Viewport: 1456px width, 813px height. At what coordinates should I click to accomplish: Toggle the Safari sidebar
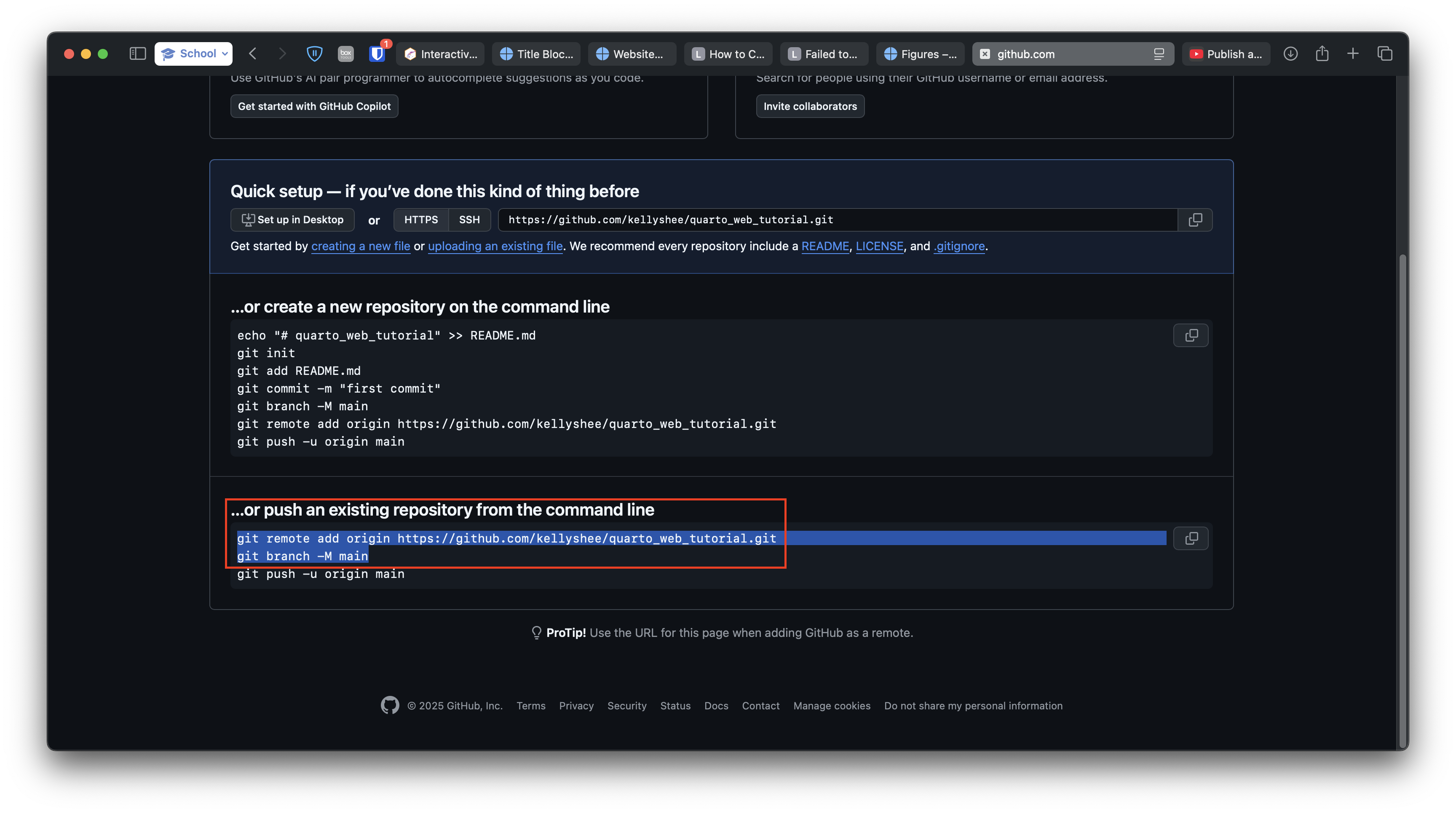[137, 53]
